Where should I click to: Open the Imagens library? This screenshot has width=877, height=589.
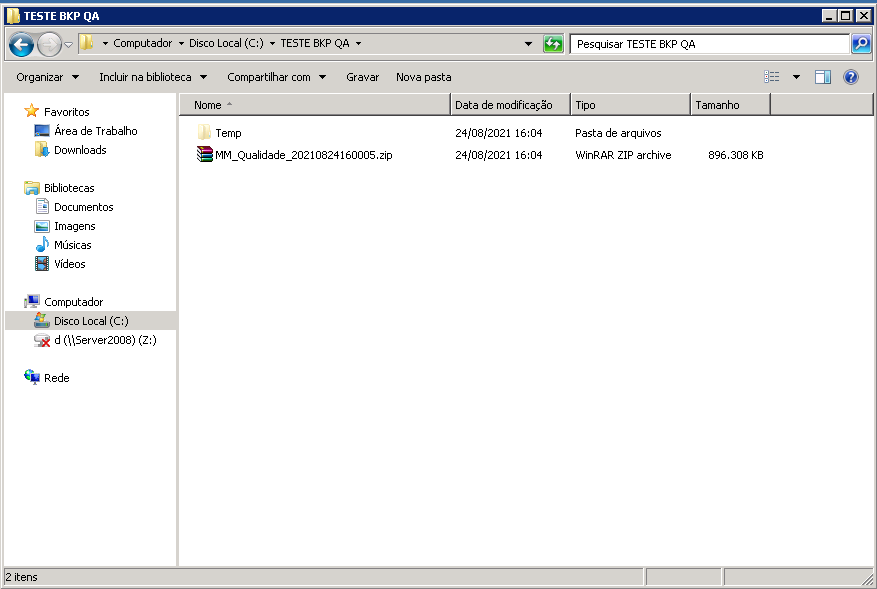coord(74,226)
